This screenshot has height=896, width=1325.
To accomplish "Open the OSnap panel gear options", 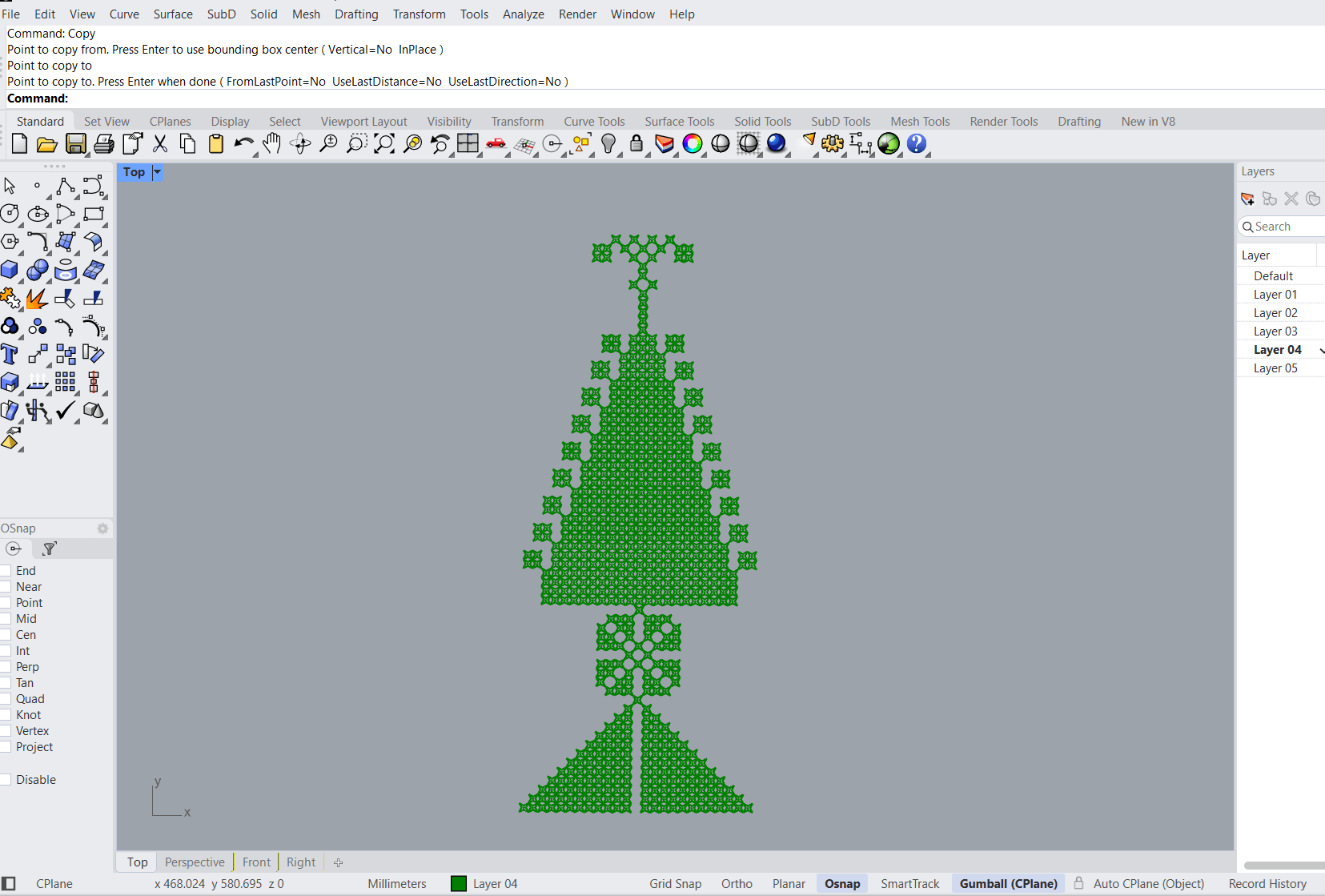I will [102, 528].
